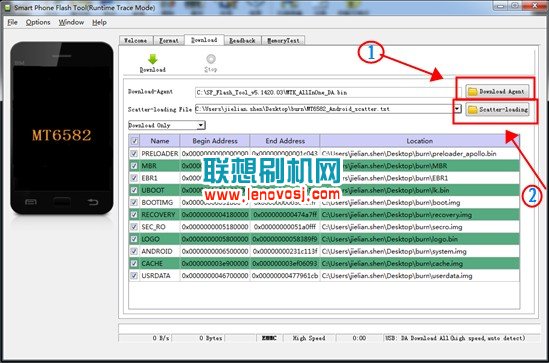Click RECOVERY begin address 0x0000000004180000

pyautogui.click(x=215, y=215)
